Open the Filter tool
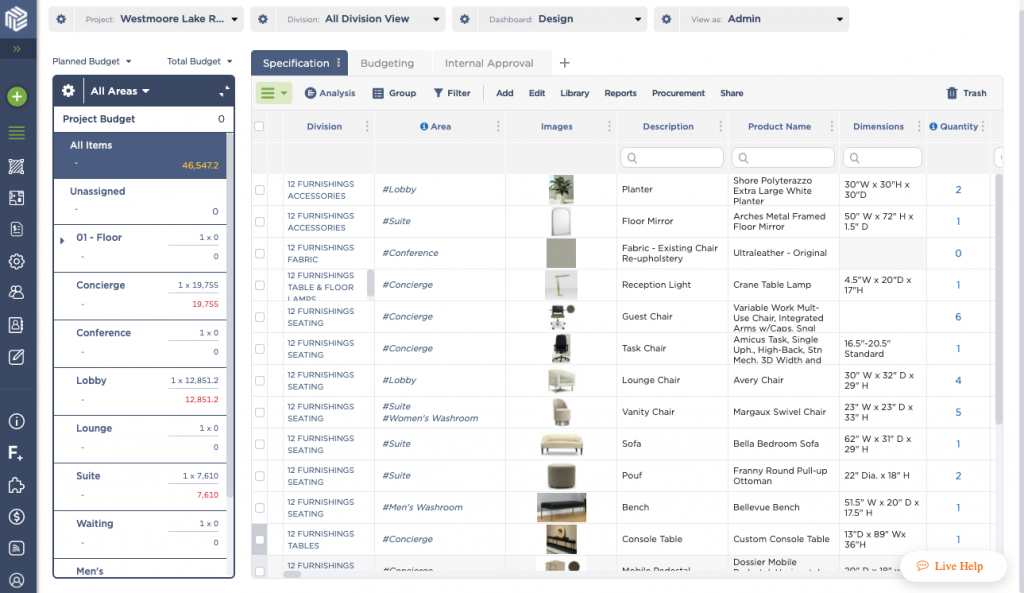The width and height of the screenshot is (1024, 593). click(452, 93)
